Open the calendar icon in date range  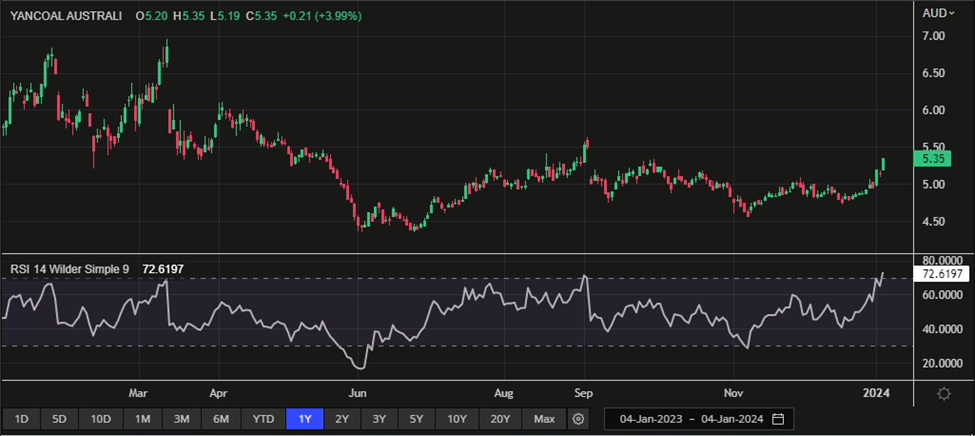tap(777, 419)
